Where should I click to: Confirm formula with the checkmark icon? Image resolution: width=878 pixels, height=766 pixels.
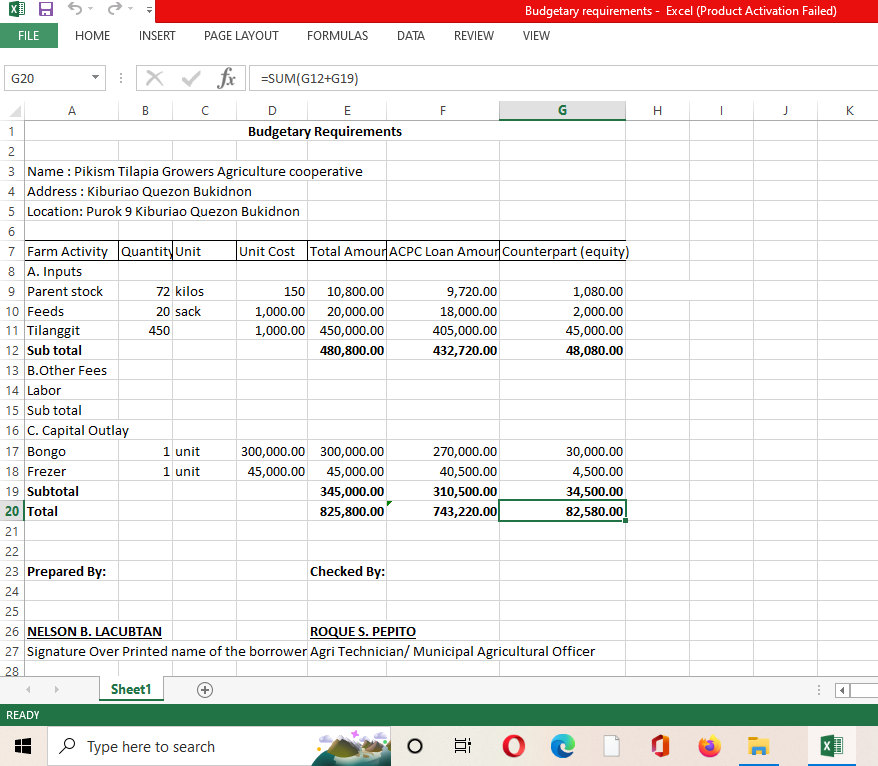pos(190,78)
